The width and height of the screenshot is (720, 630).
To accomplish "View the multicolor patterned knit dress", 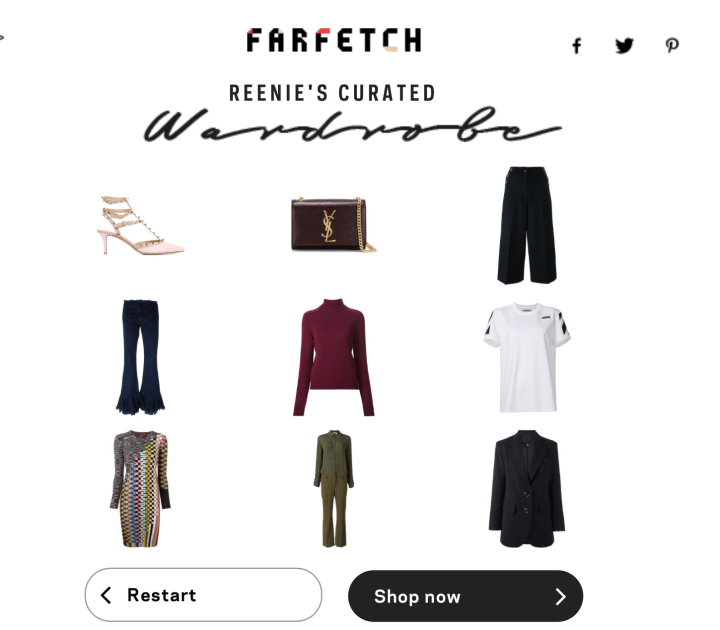I will [x=140, y=489].
